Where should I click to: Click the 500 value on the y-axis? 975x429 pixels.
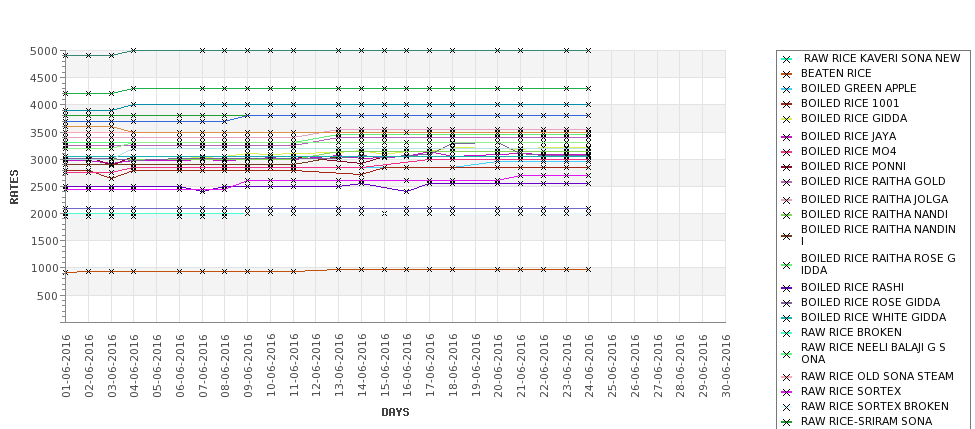47,295
